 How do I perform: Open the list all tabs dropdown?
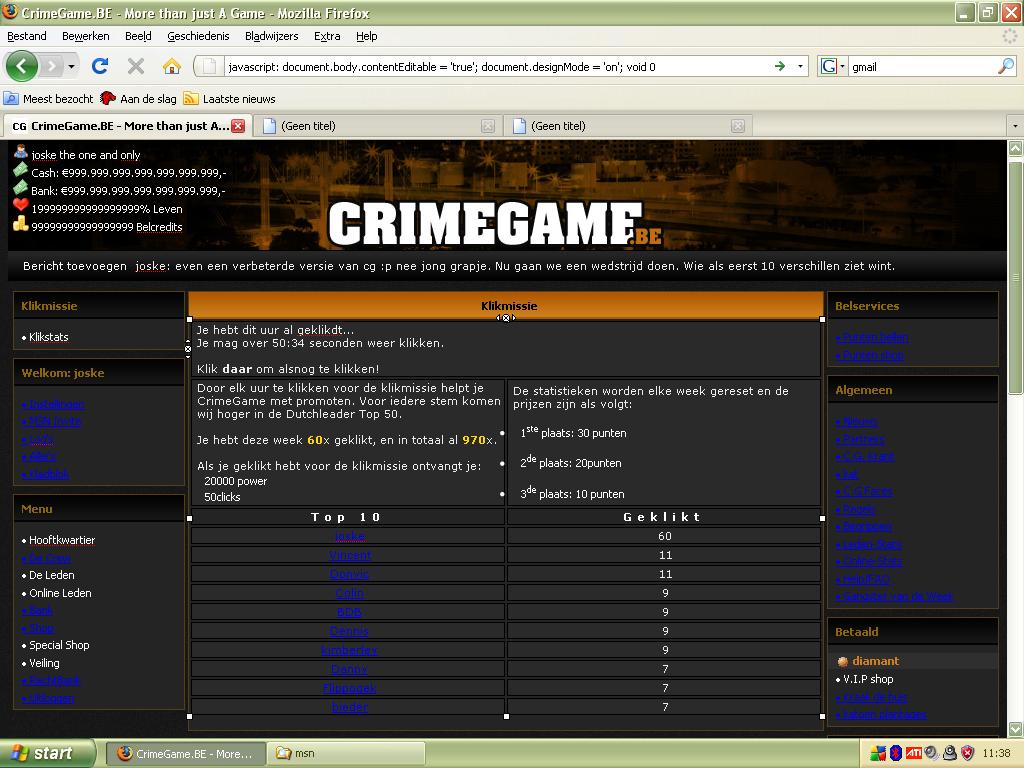[1015, 125]
